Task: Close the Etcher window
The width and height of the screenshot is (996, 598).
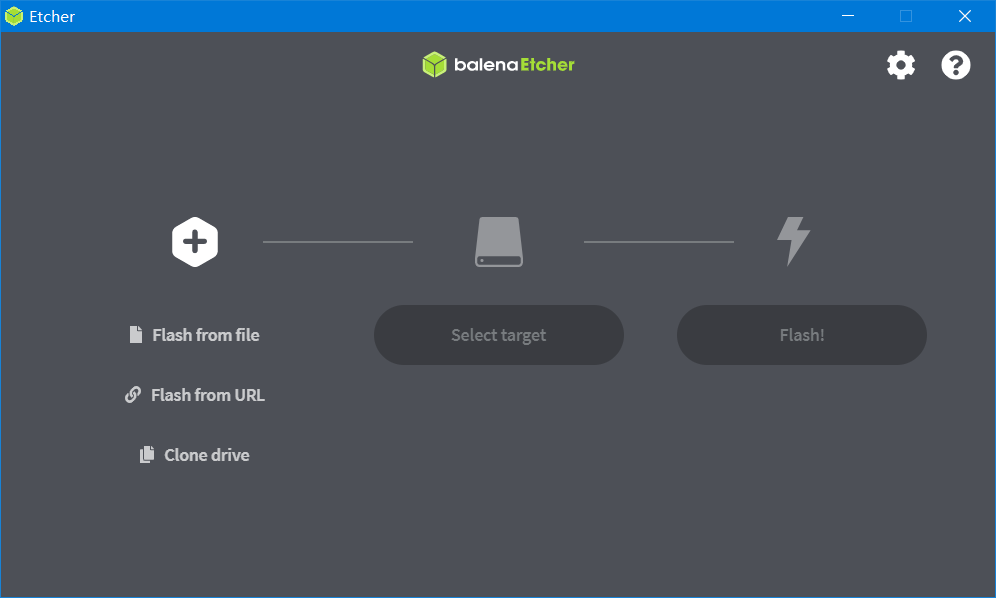Action: click(964, 16)
